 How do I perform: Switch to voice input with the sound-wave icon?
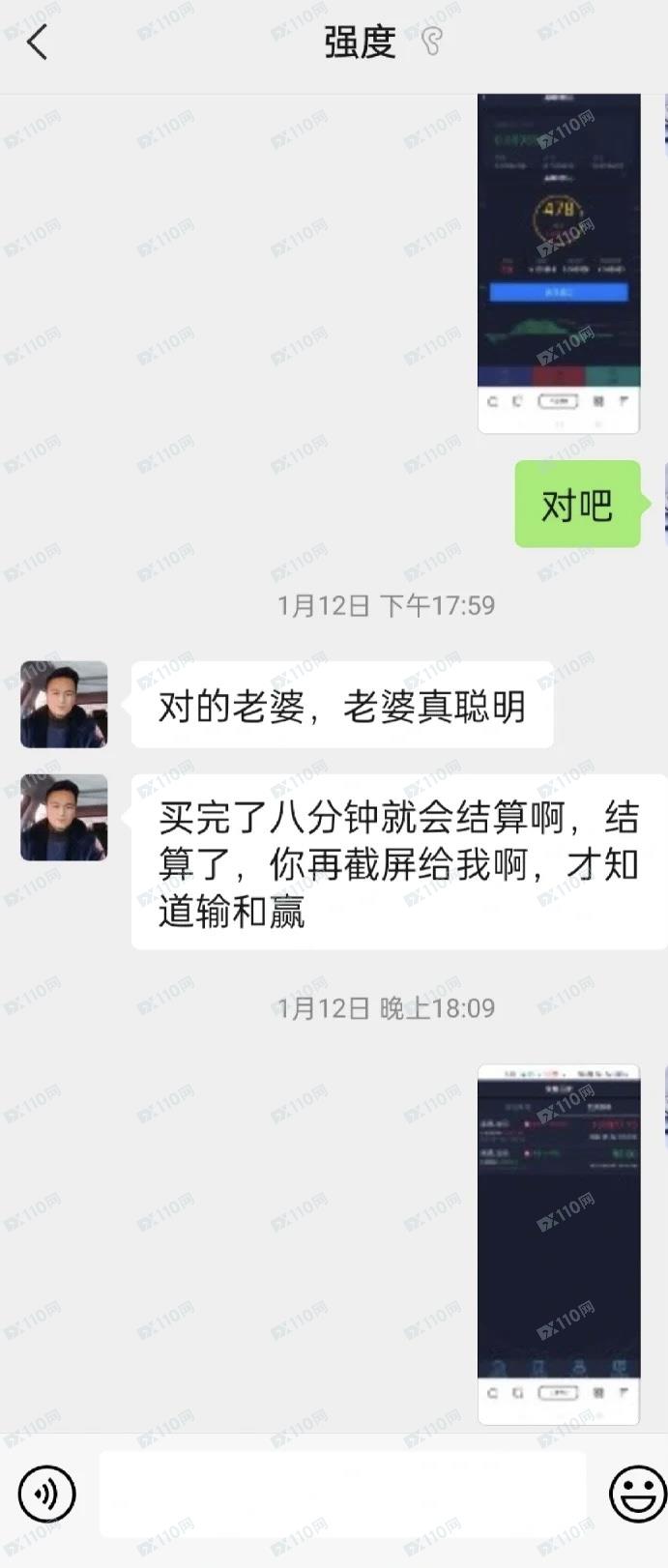click(46, 1494)
